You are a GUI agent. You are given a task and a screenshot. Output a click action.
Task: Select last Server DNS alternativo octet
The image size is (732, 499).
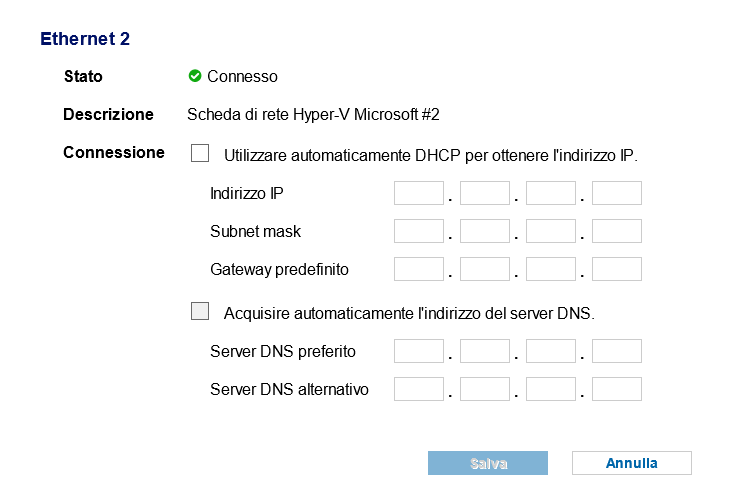(617, 389)
